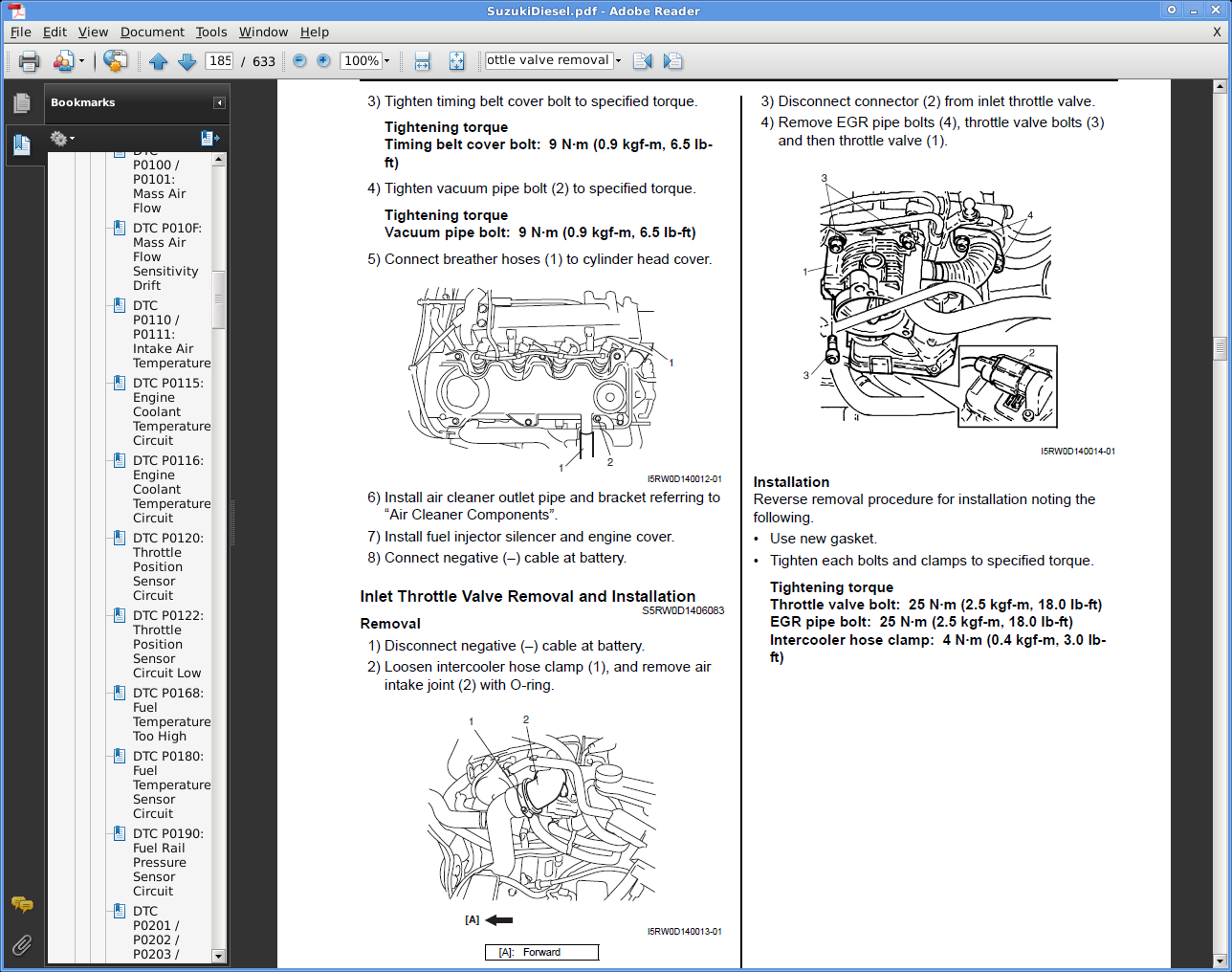Click the fit one full page icon
Image resolution: width=1232 pixels, height=972 pixels.
457,61
